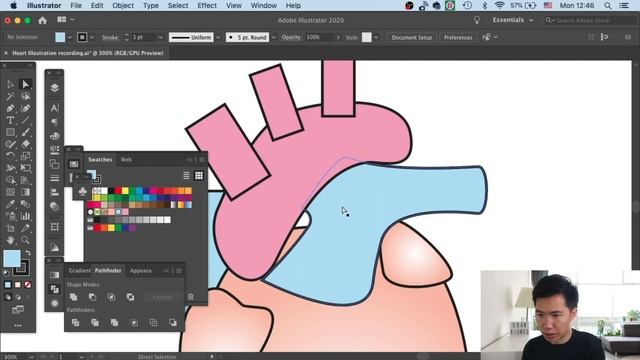Open the Window menu
The width and height of the screenshot is (640, 360).
(264, 5)
